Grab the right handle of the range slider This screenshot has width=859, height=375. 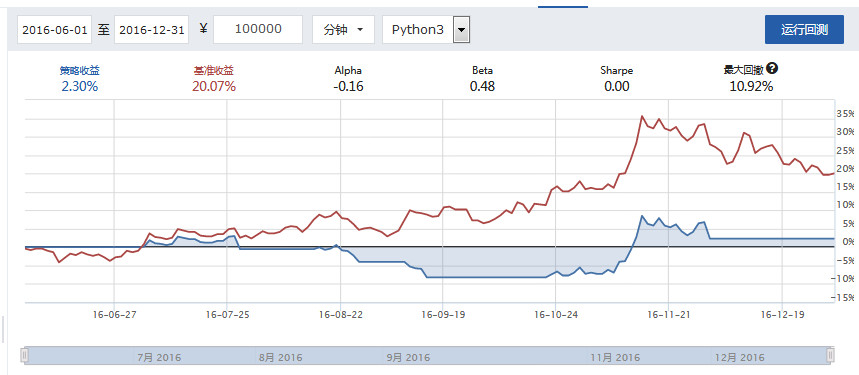click(x=831, y=355)
